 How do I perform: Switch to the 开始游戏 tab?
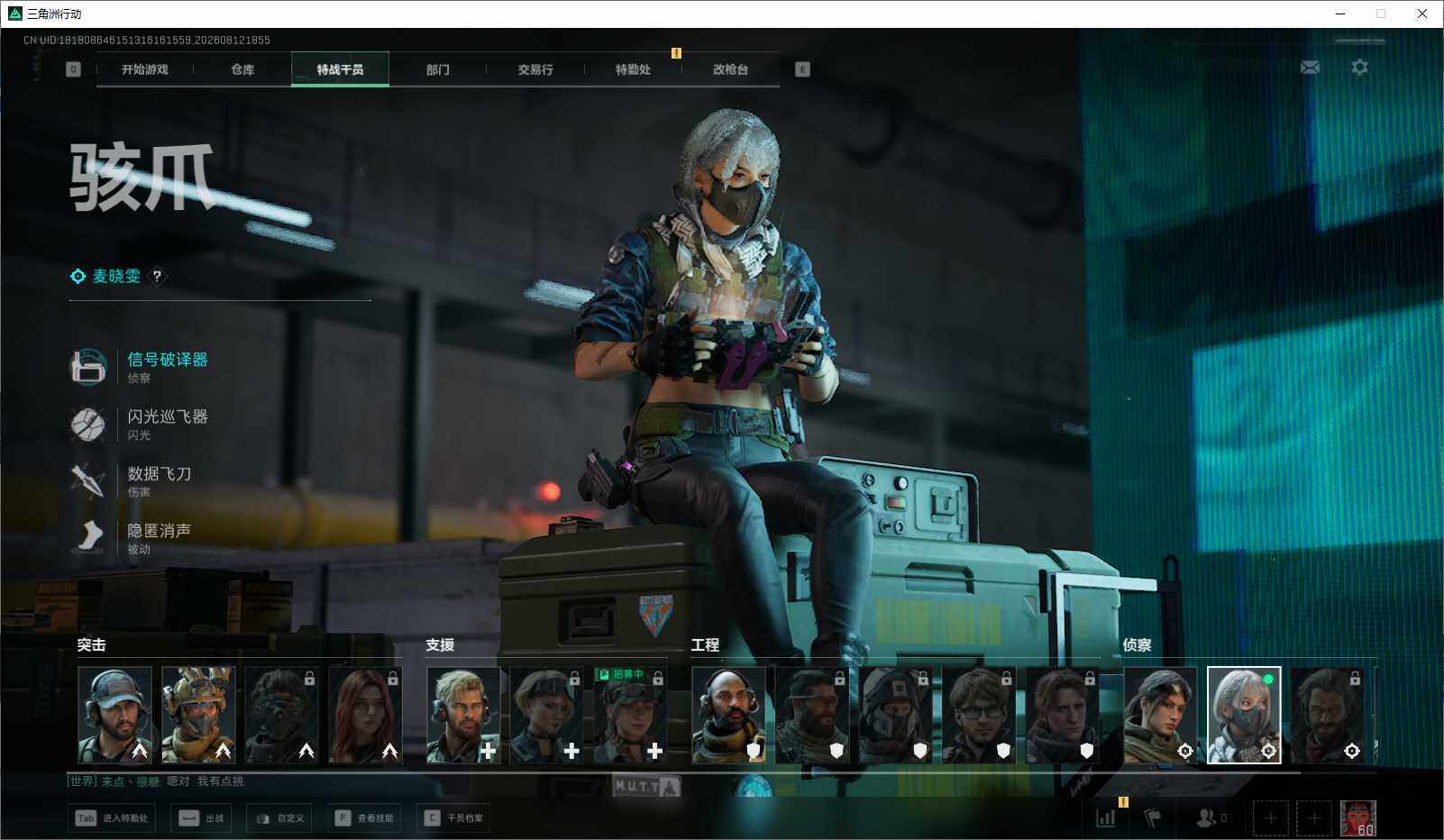[x=145, y=69]
